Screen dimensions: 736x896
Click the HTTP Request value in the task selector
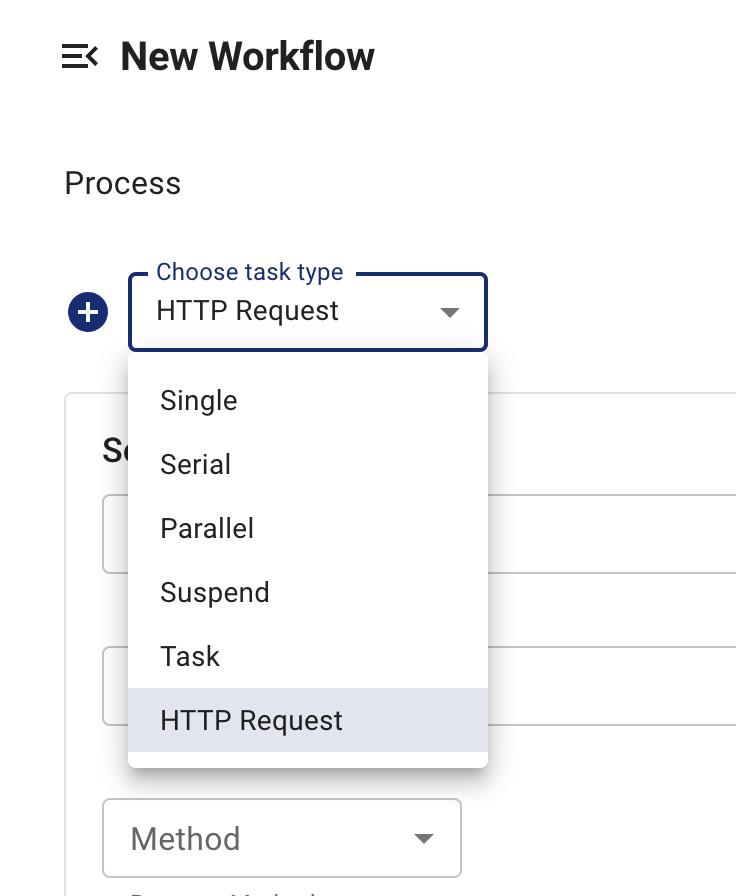coord(245,312)
